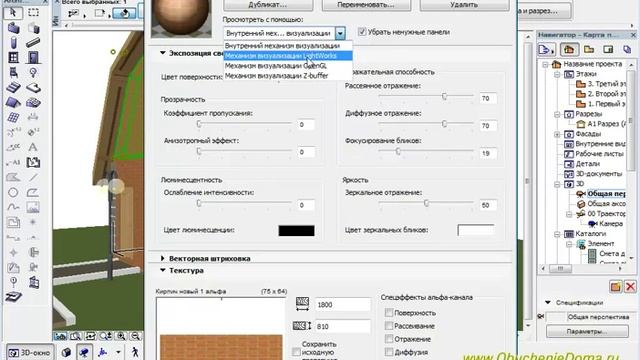Select Рабочие листы in Navigator tree

click(x=599, y=154)
